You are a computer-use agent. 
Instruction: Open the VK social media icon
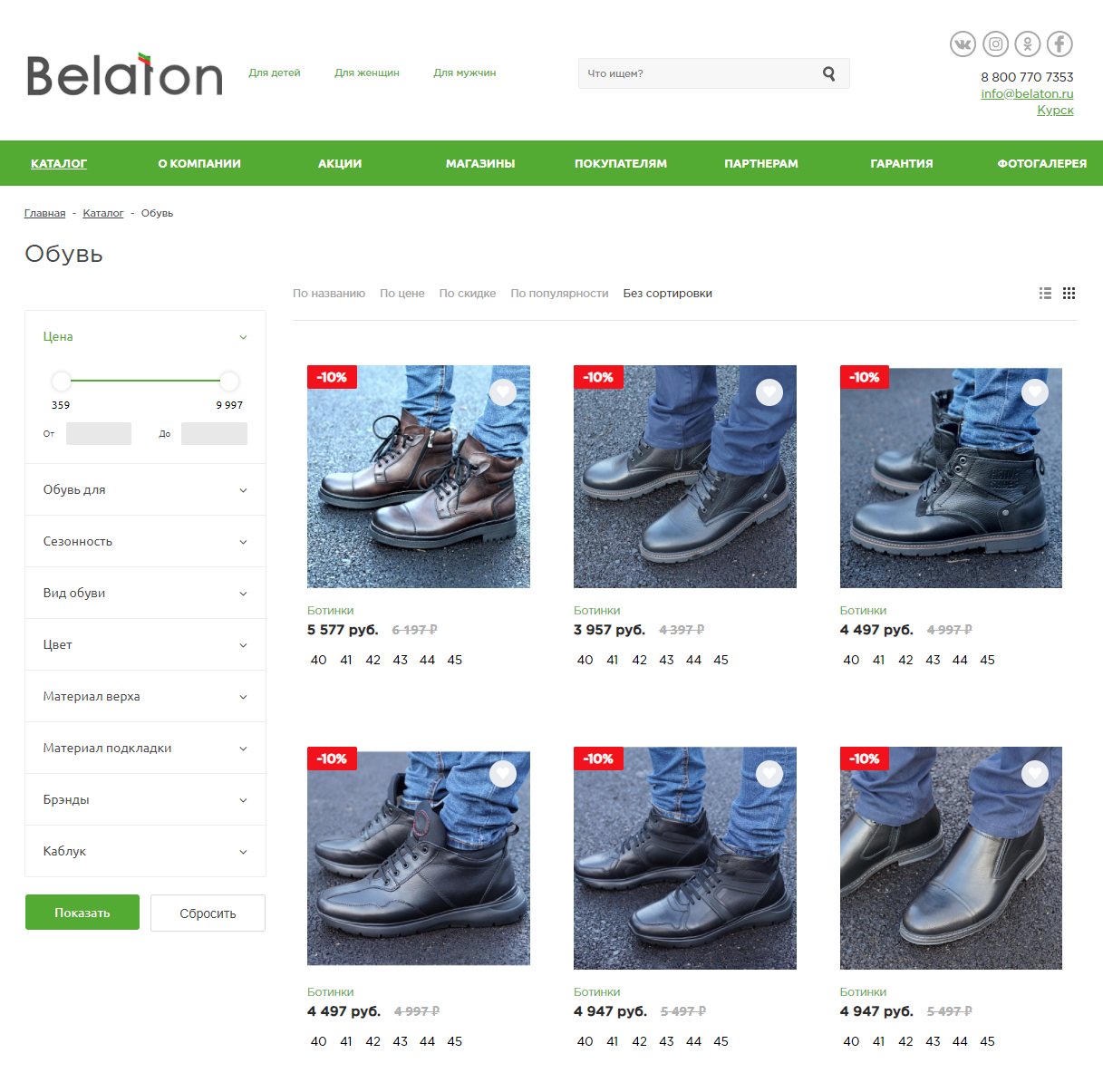tap(963, 43)
